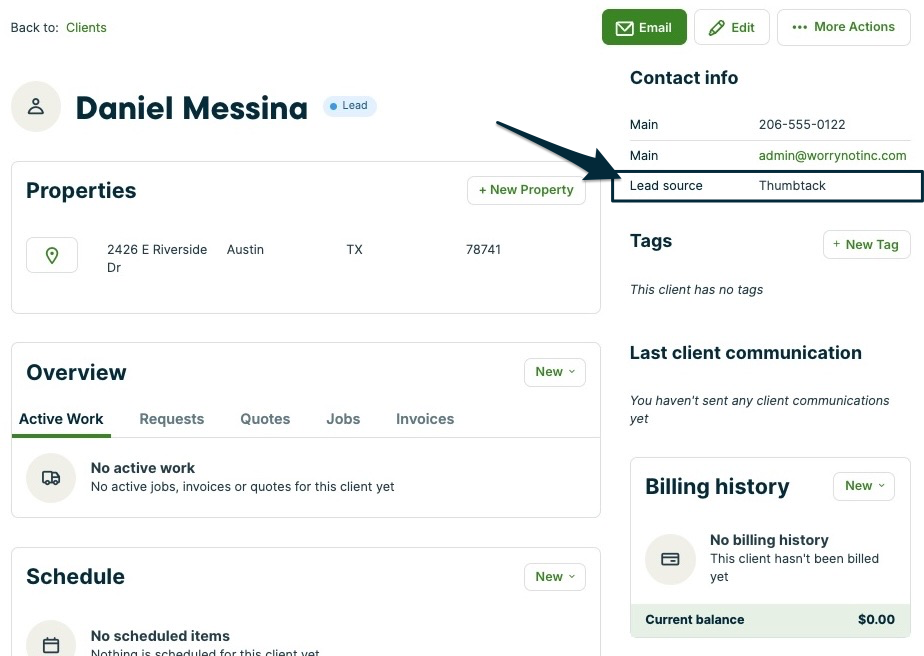Click the Lead status badge
924x656 pixels.
[349, 106]
